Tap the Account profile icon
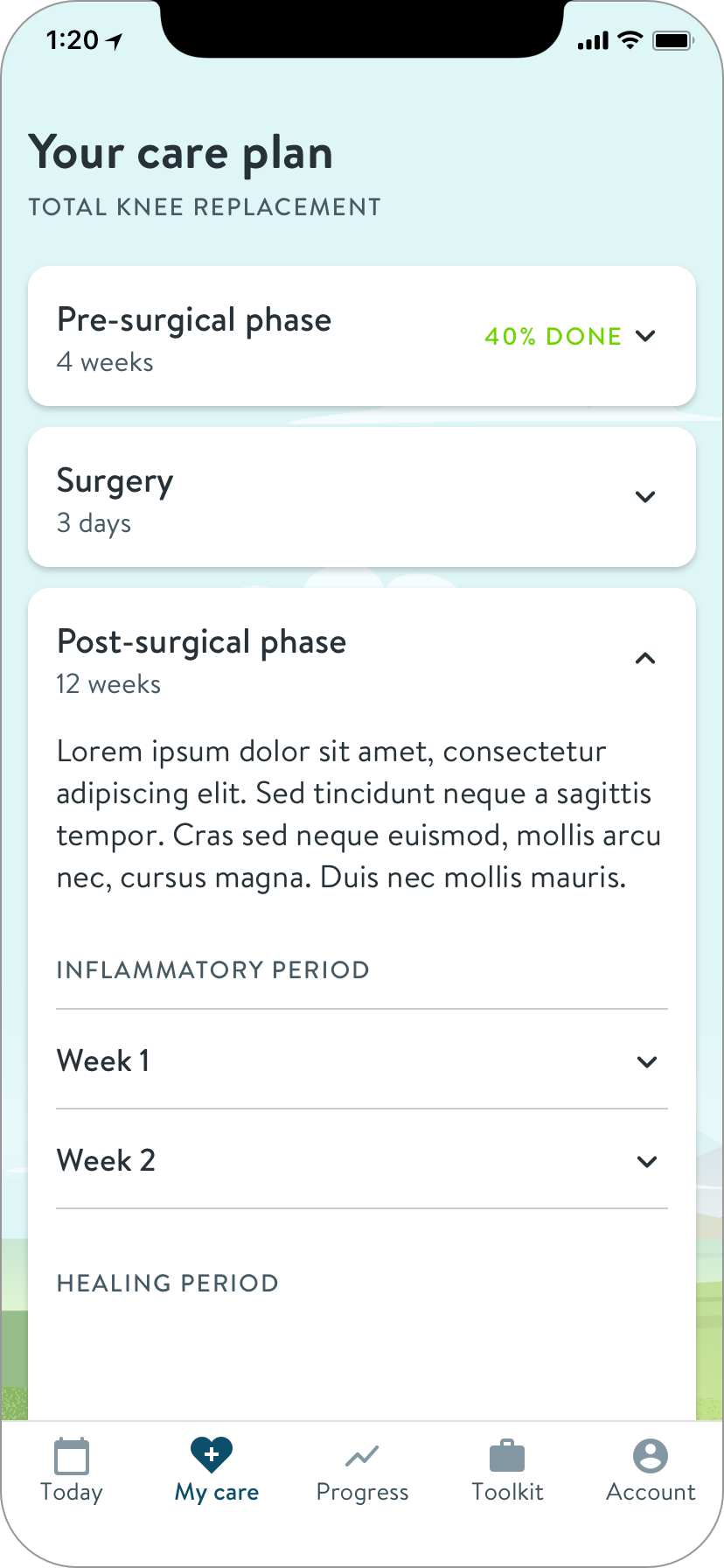Viewport: 724px width, 1568px height. pyautogui.click(x=651, y=1456)
